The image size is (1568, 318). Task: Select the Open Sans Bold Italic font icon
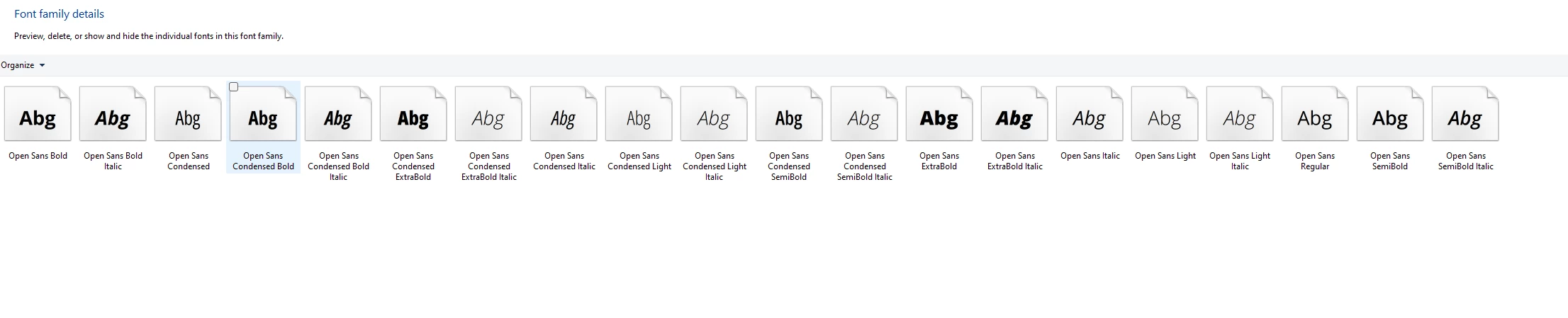pyautogui.click(x=113, y=114)
